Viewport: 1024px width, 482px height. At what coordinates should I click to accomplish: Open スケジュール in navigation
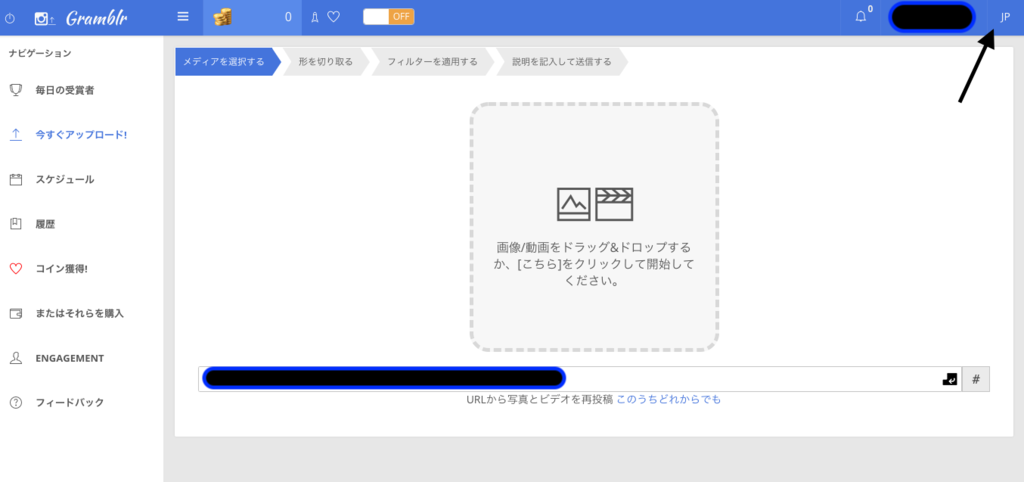pyautogui.click(x=65, y=180)
